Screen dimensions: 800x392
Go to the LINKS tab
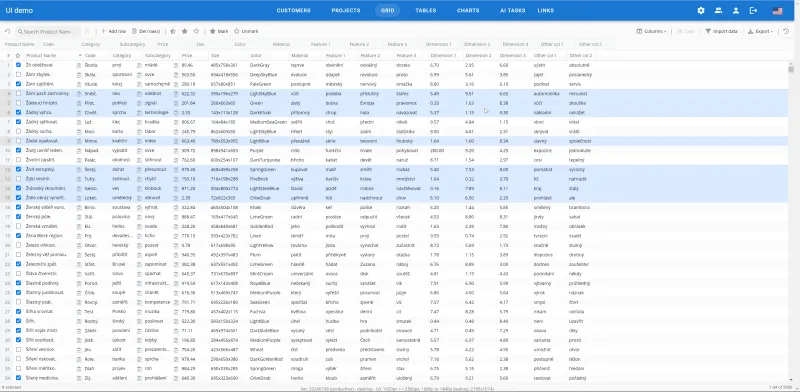point(545,10)
